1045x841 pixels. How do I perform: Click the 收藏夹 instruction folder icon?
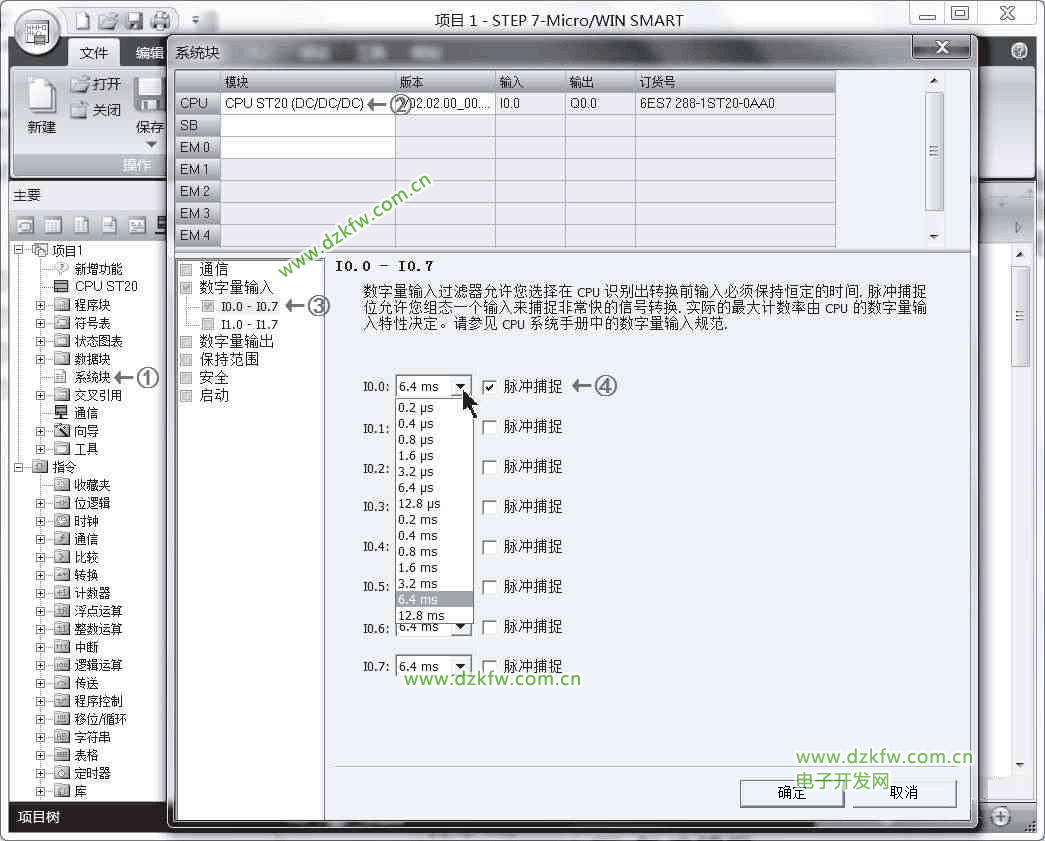62,484
